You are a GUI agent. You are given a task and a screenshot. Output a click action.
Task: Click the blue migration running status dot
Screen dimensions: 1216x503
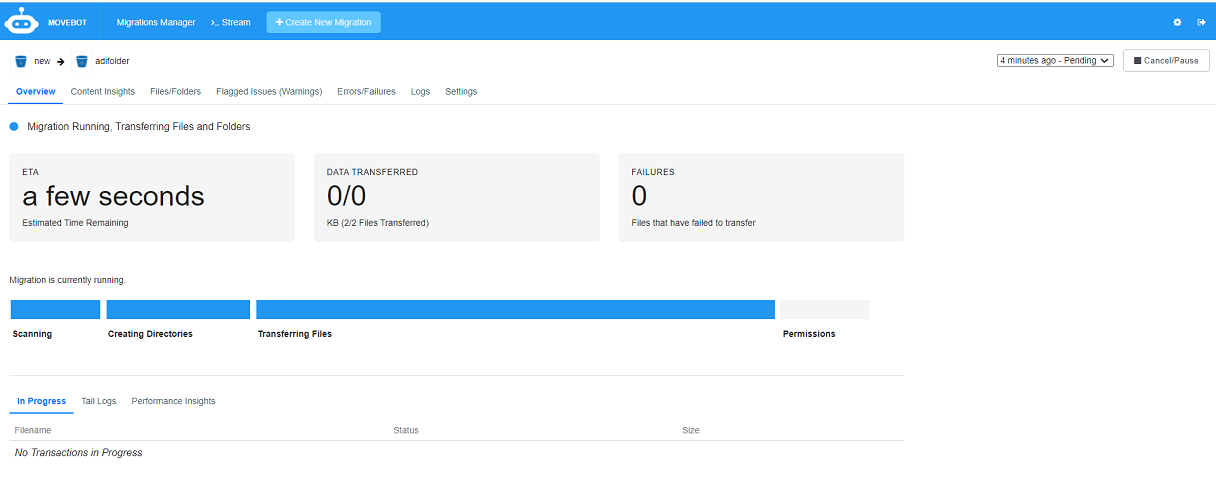(14, 127)
